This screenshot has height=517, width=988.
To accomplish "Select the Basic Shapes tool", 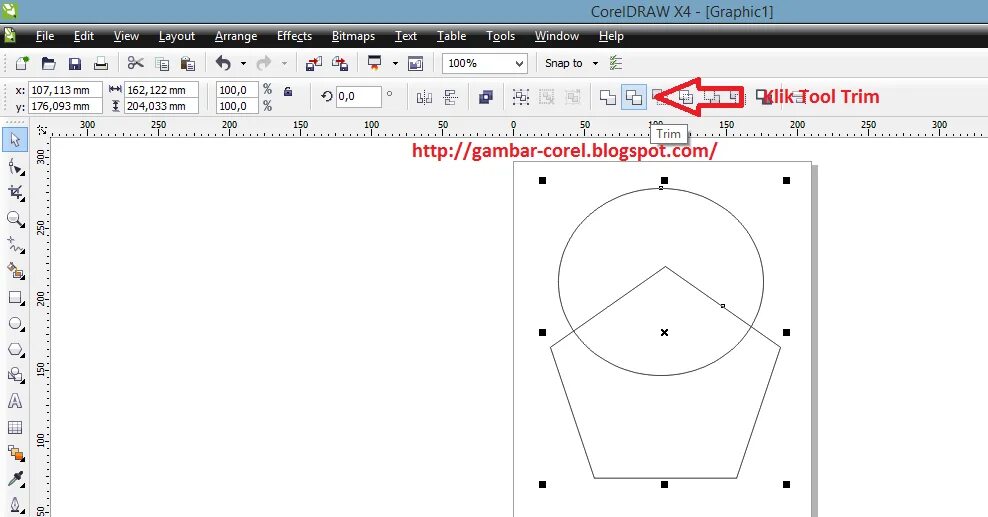I will coord(15,375).
